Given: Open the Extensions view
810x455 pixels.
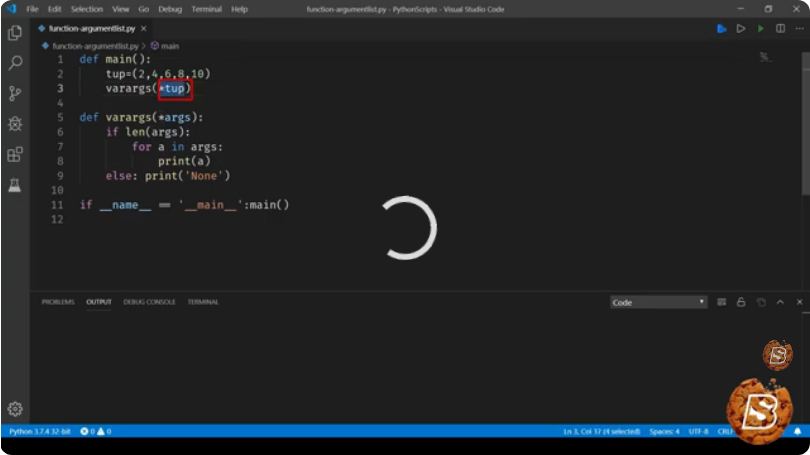Looking at the screenshot, I should pyautogui.click(x=15, y=154).
